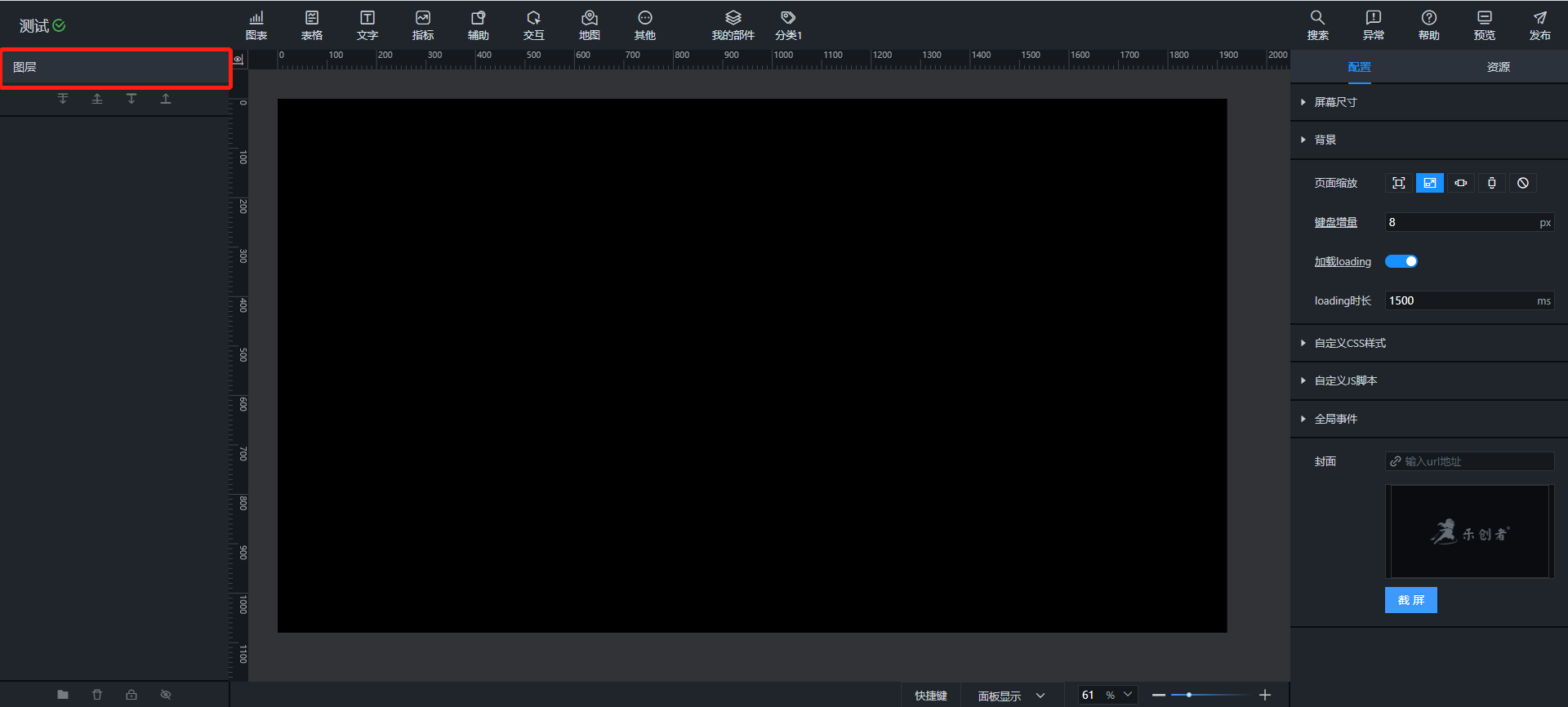The height and width of the screenshot is (707, 1568).
Task: Click the canvas zoom slider handle
Action: click(x=1189, y=695)
